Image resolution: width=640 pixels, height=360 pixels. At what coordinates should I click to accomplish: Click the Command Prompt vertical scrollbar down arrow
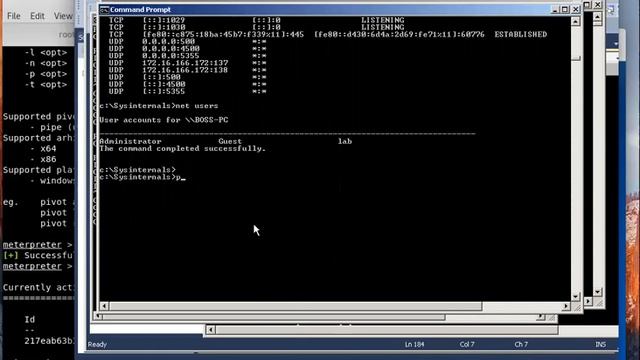pos(576,297)
